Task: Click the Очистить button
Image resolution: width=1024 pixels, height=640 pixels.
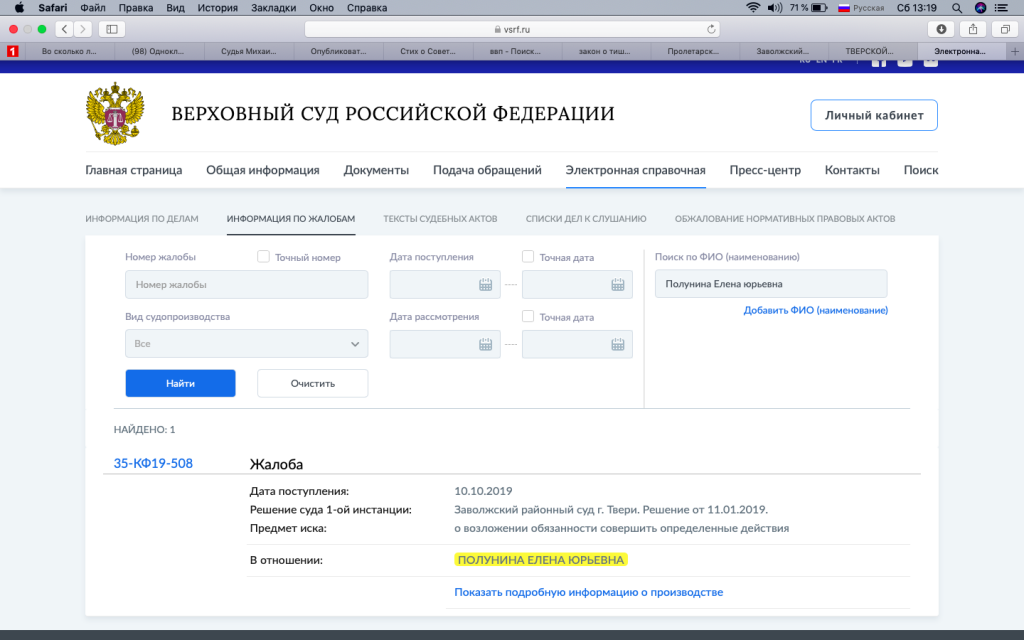Action: click(312, 383)
